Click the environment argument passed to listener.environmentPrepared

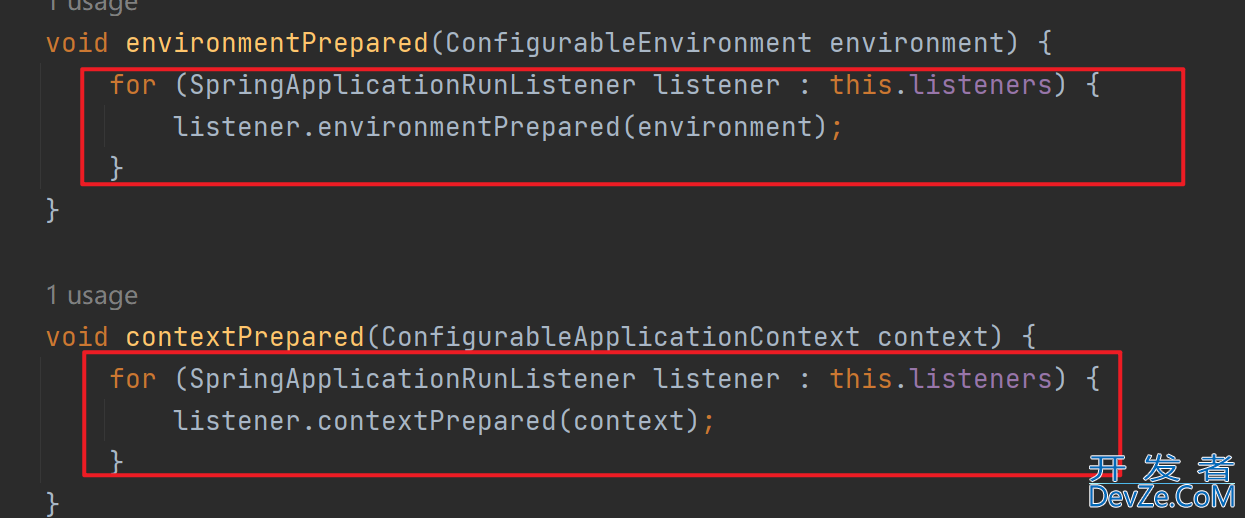pos(725,127)
